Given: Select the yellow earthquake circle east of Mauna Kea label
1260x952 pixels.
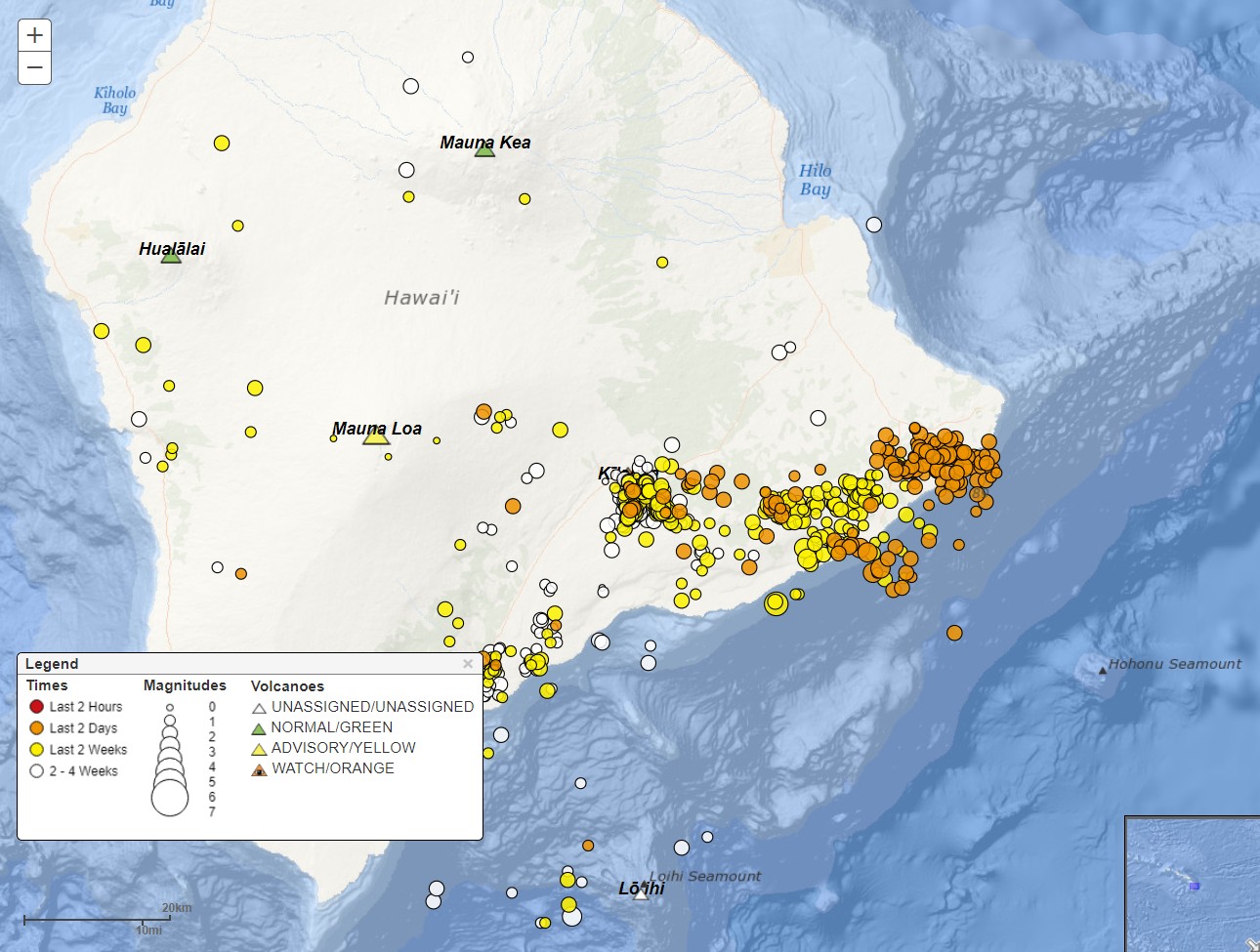Looking at the screenshot, I should (x=525, y=199).
